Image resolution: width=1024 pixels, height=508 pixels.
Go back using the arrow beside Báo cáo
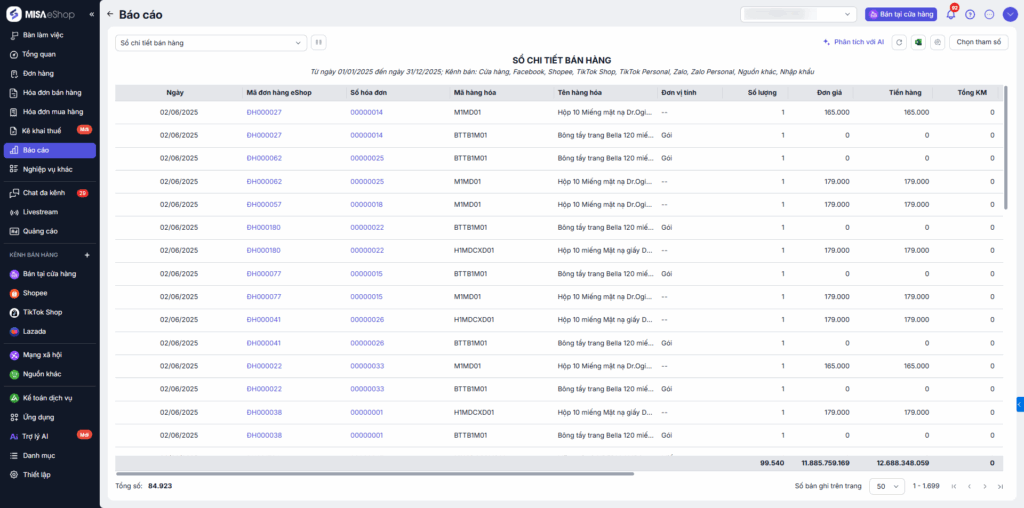(110, 15)
